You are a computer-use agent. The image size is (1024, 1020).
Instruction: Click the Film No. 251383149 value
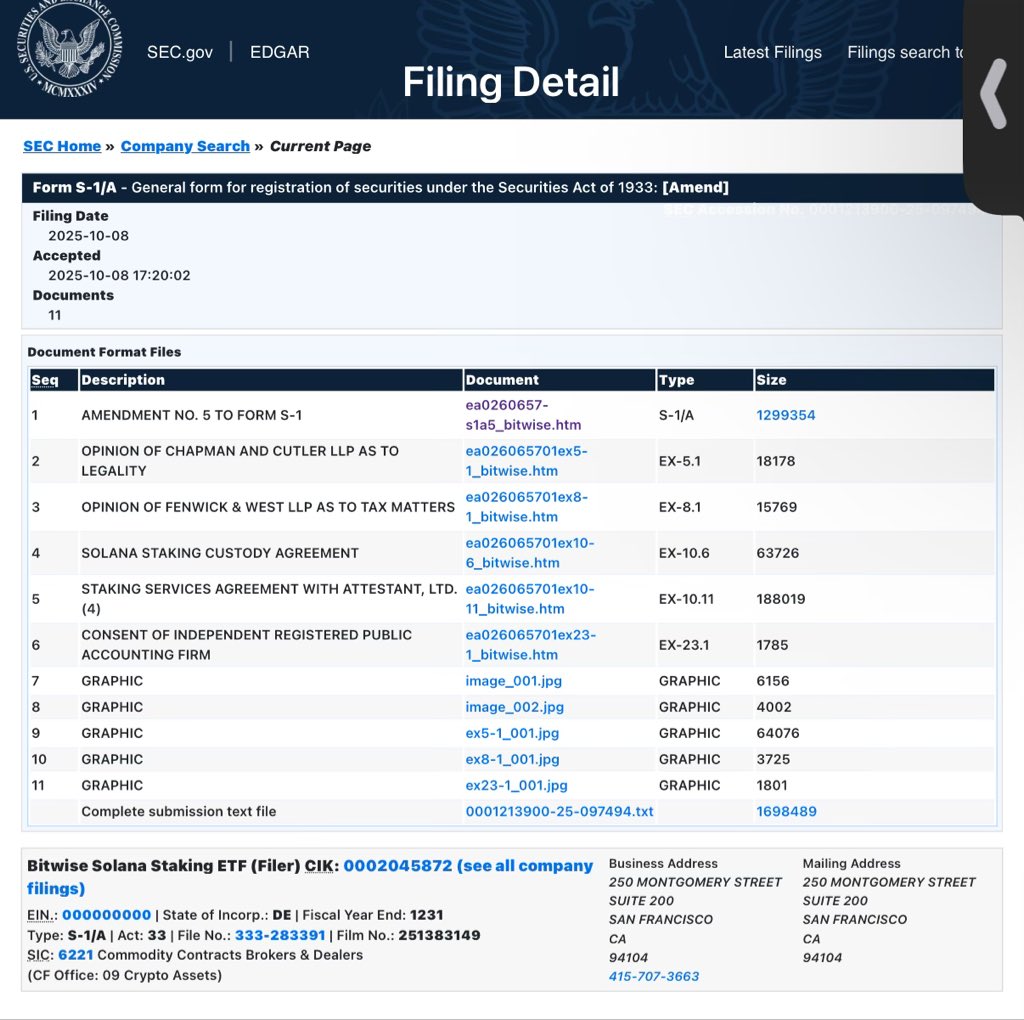[440, 935]
